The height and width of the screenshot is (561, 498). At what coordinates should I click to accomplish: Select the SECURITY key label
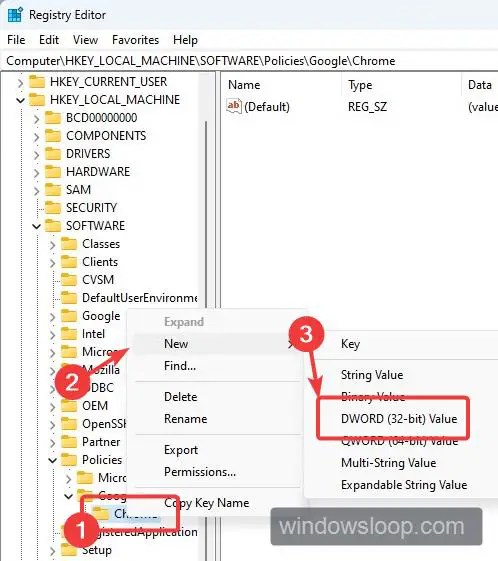click(92, 208)
